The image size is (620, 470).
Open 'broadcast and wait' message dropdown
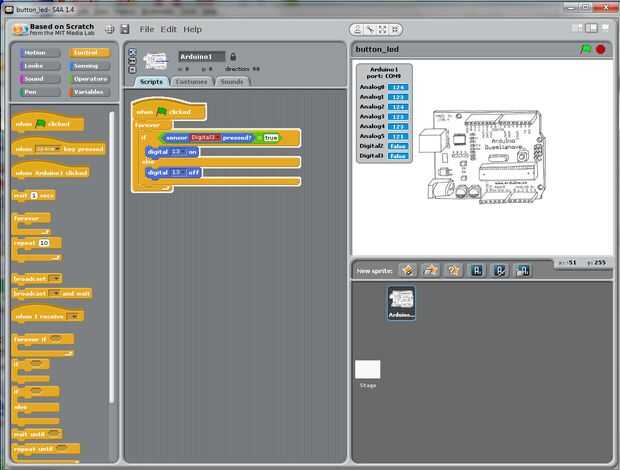[x=54, y=293]
